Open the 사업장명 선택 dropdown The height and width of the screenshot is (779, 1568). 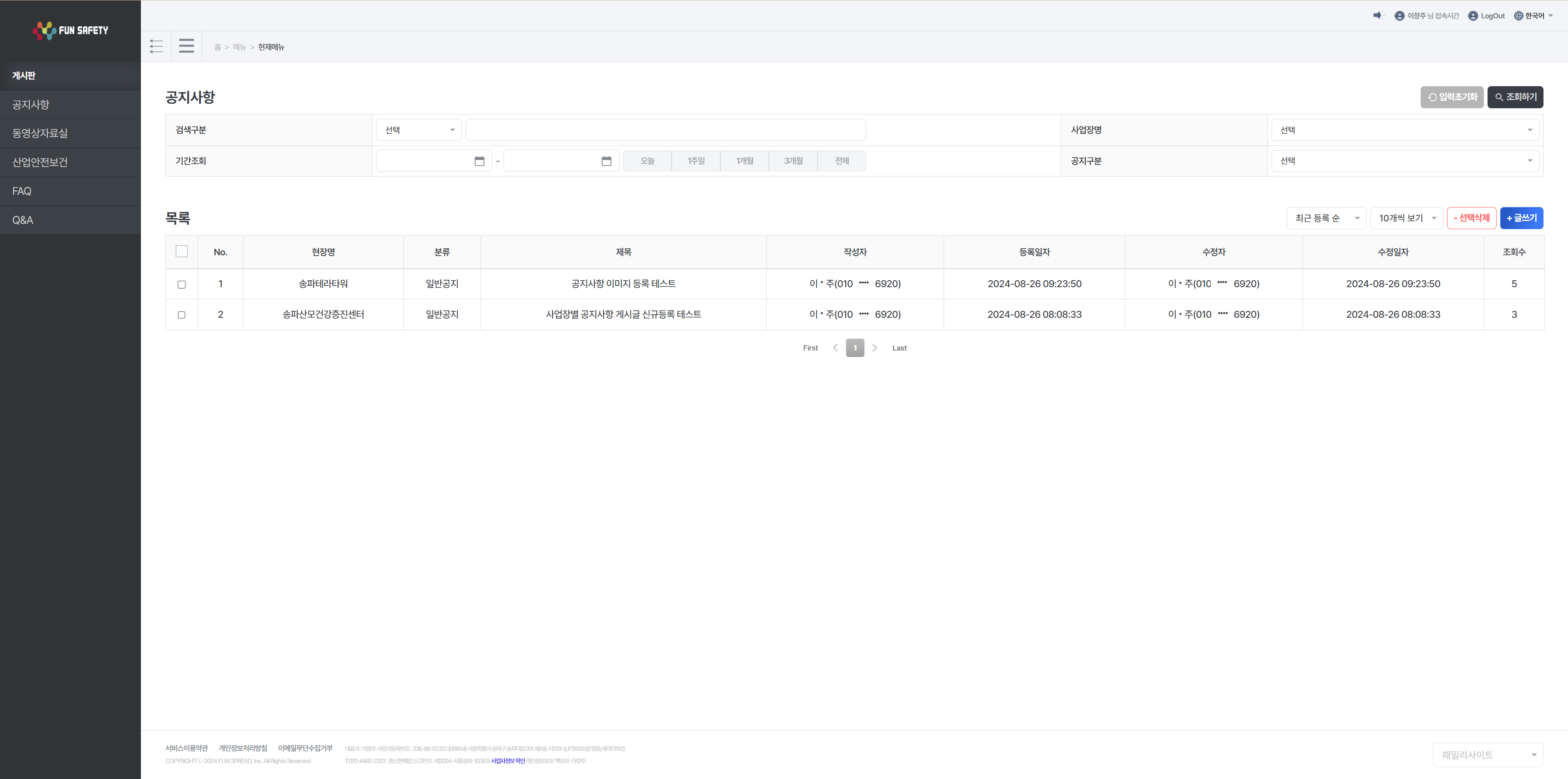point(1405,130)
